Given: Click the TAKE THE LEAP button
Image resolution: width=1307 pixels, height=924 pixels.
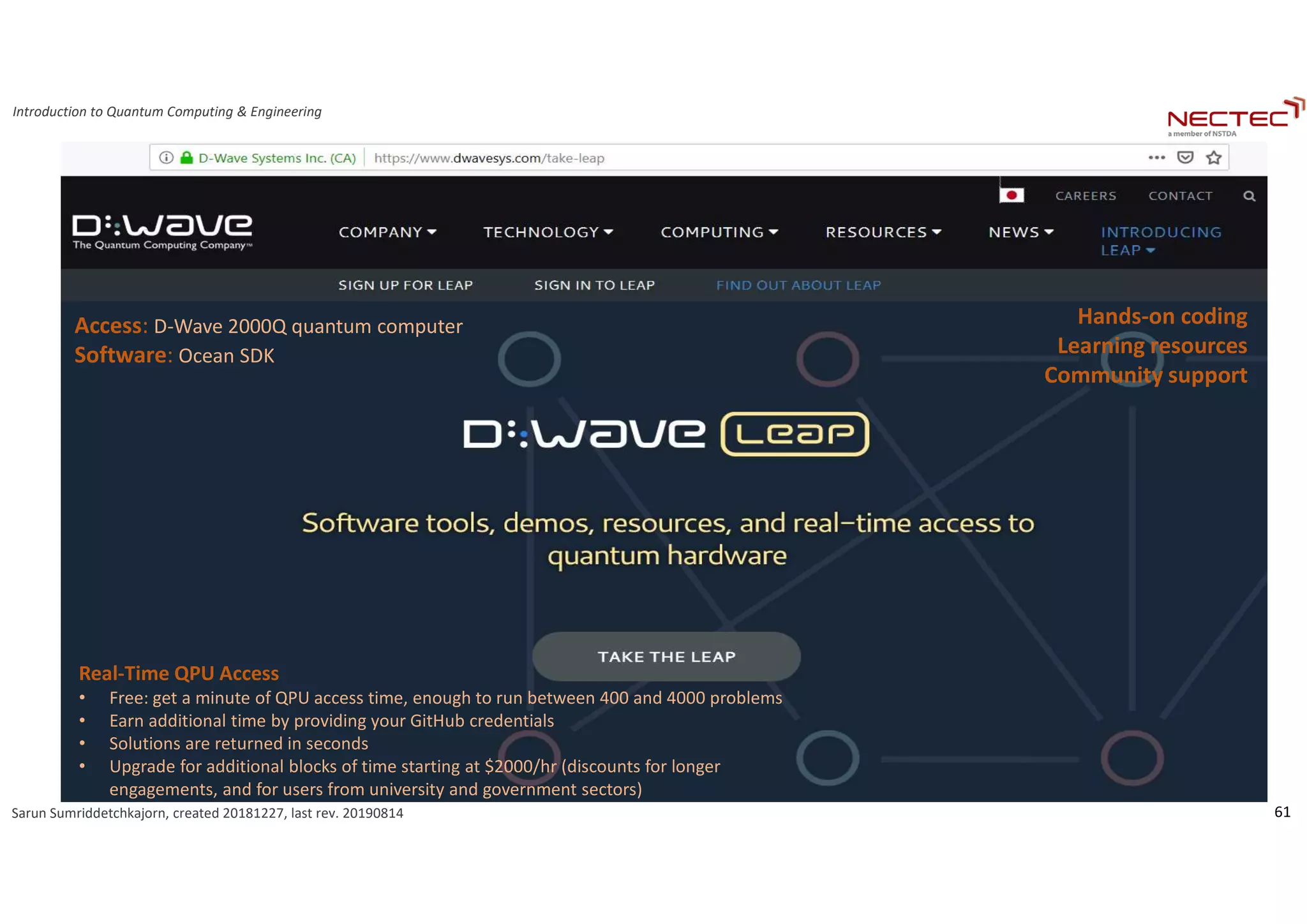Looking at the screenshot, I should 666,657.
